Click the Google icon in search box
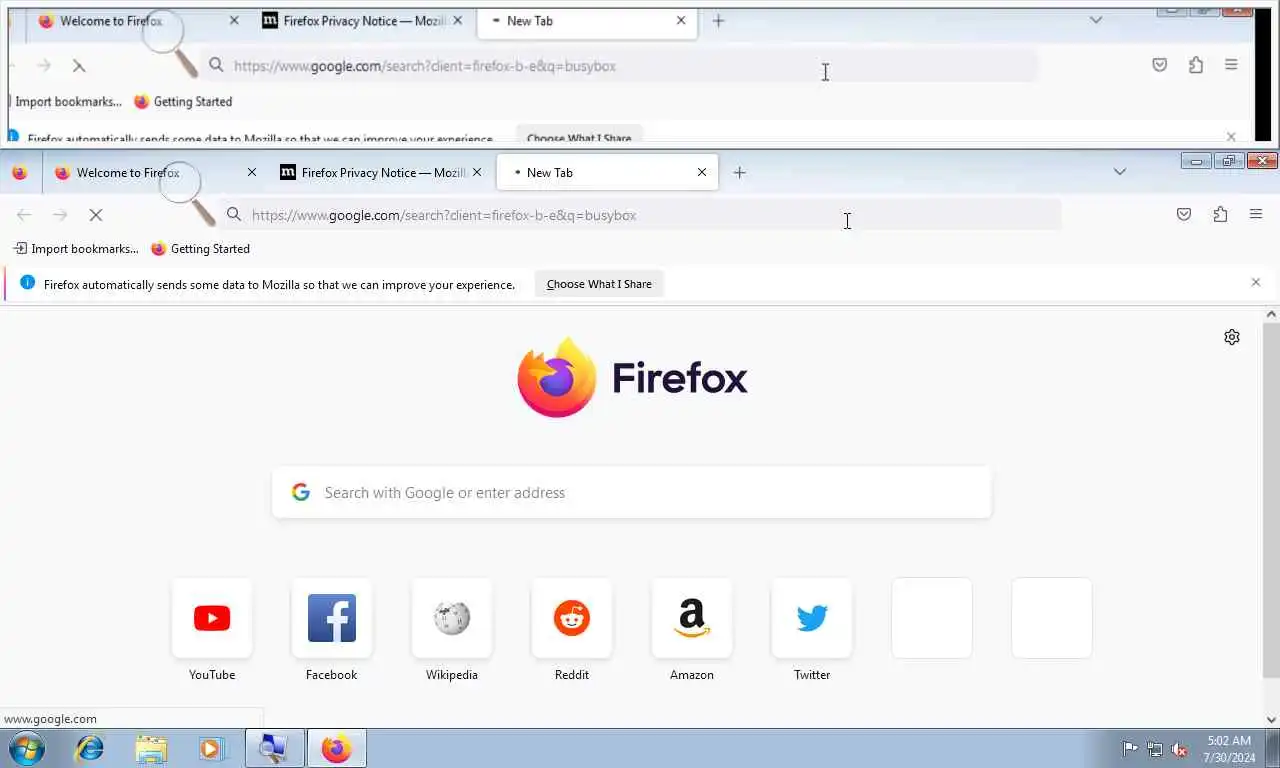 (x=300, y=492)
